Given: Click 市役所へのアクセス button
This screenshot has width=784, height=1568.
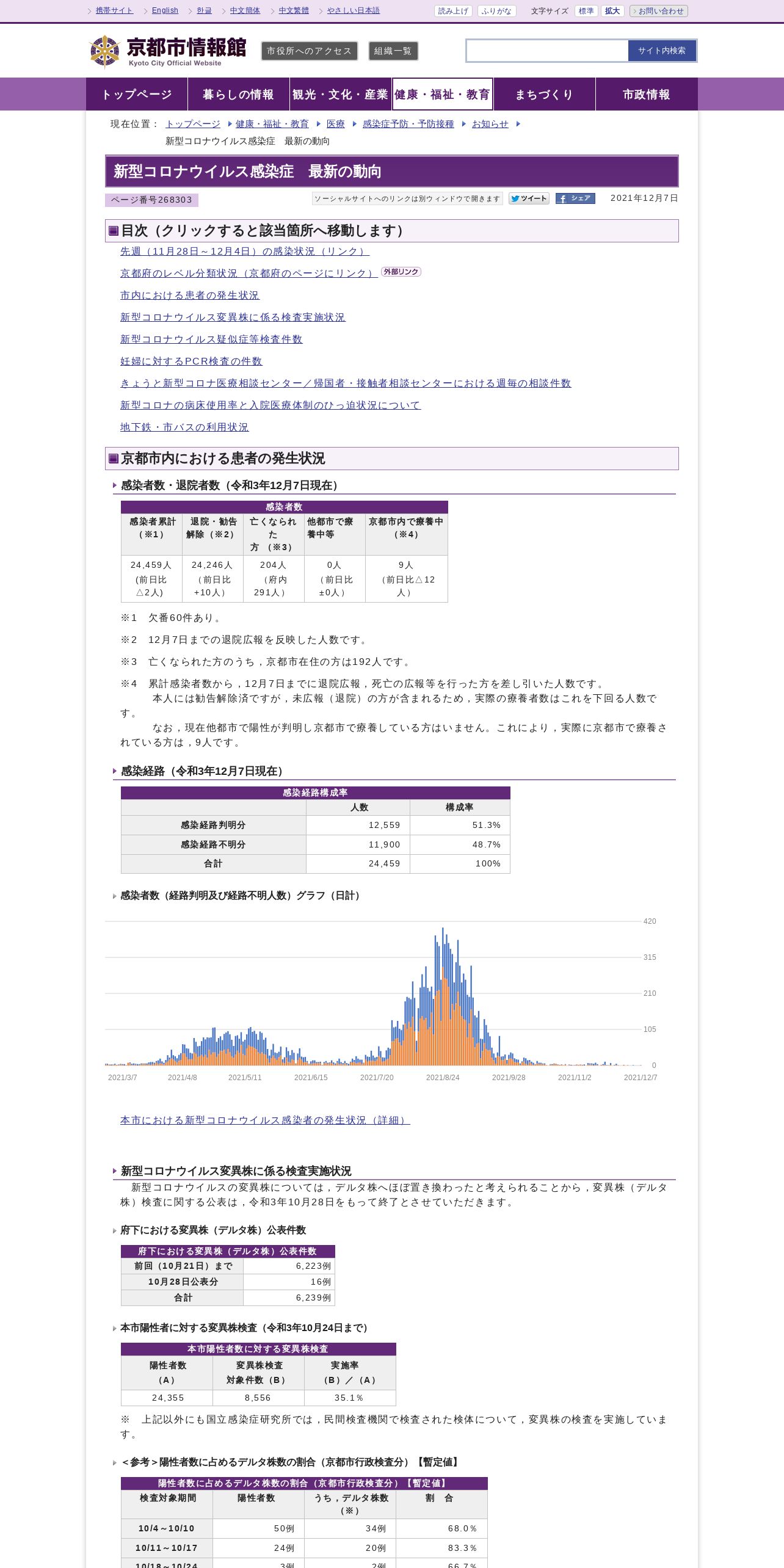Looking at the screenshot, I should pyautogui.click(x=310, y=51).
